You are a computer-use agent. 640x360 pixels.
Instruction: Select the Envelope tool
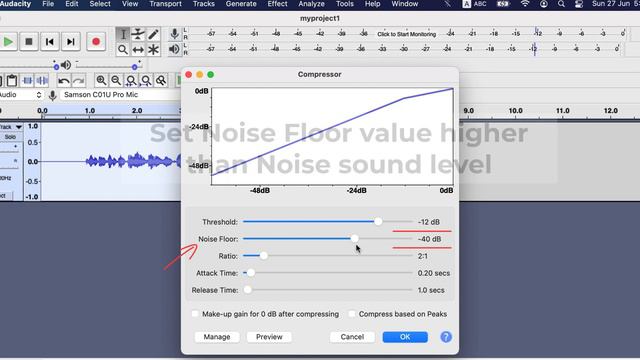click(x=138, y=34)
